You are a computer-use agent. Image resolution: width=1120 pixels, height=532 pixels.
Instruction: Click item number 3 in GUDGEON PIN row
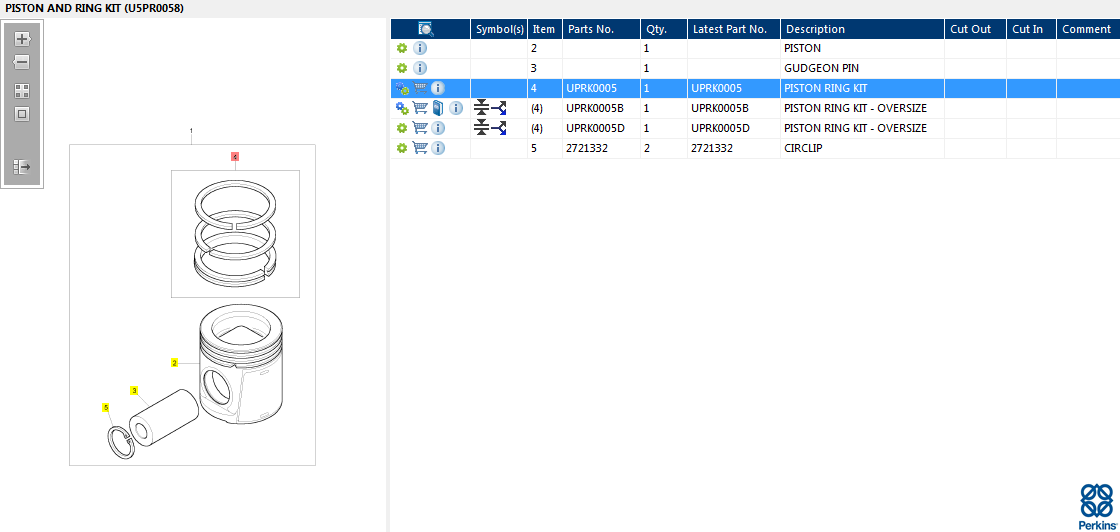[534, 69]
